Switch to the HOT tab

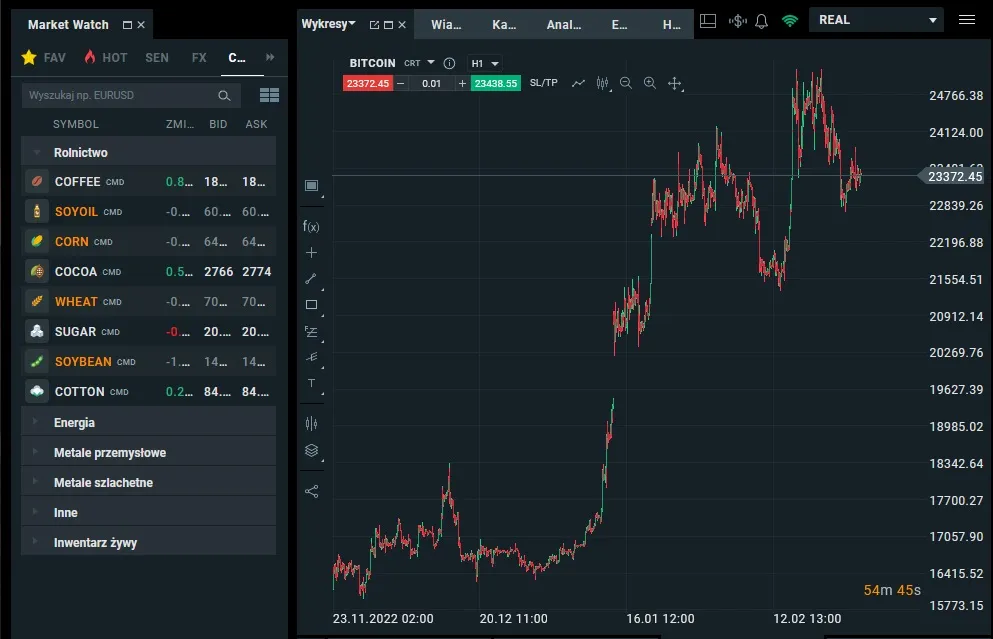click(106, 58)
